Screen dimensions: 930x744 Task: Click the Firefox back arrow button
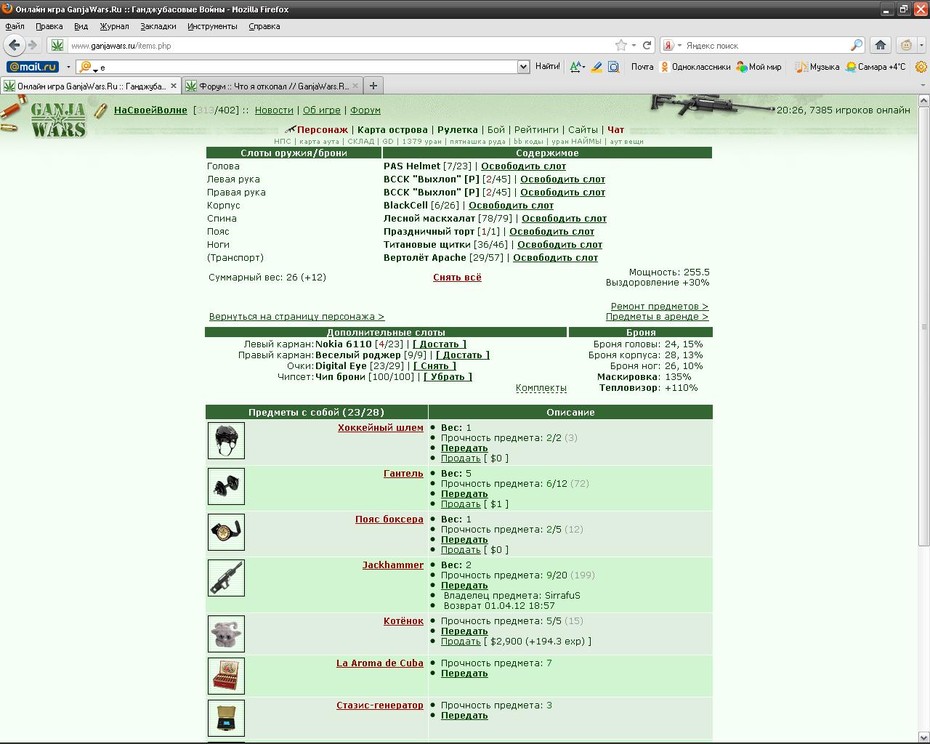pos(14,45)
